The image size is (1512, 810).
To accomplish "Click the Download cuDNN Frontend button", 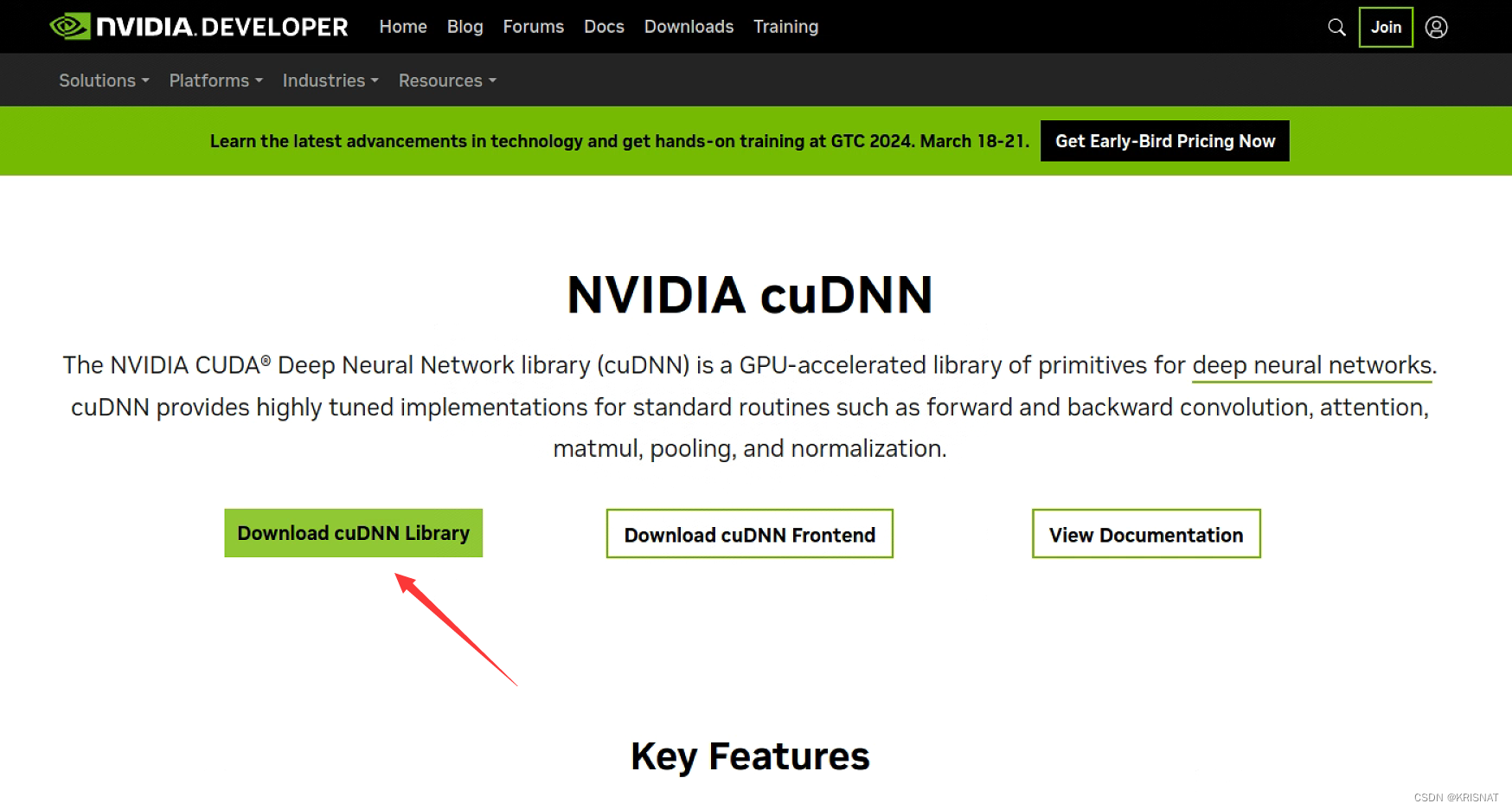I will 749,534.
